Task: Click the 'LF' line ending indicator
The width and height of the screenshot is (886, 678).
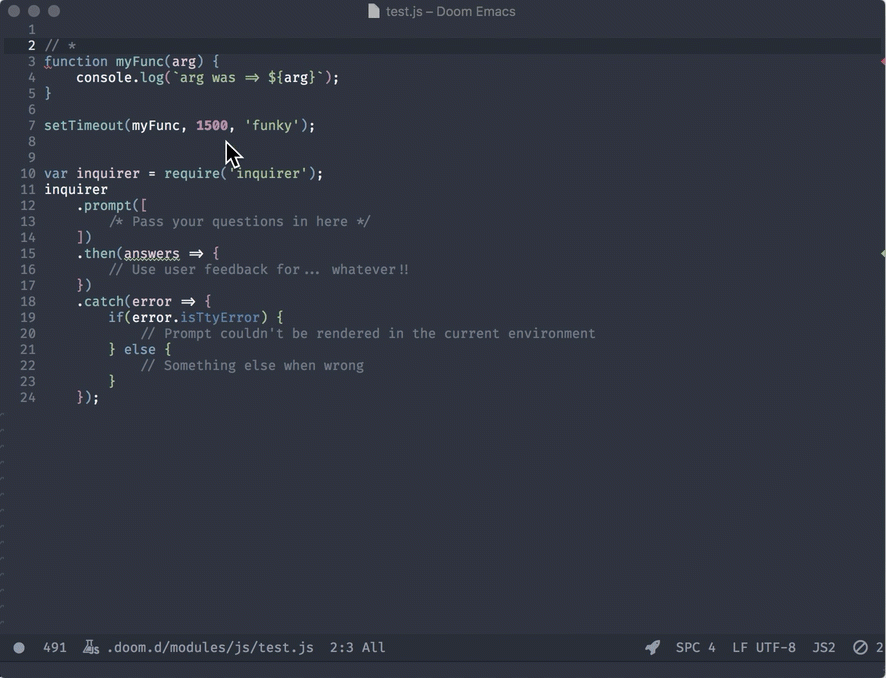Action: (740, 647)
